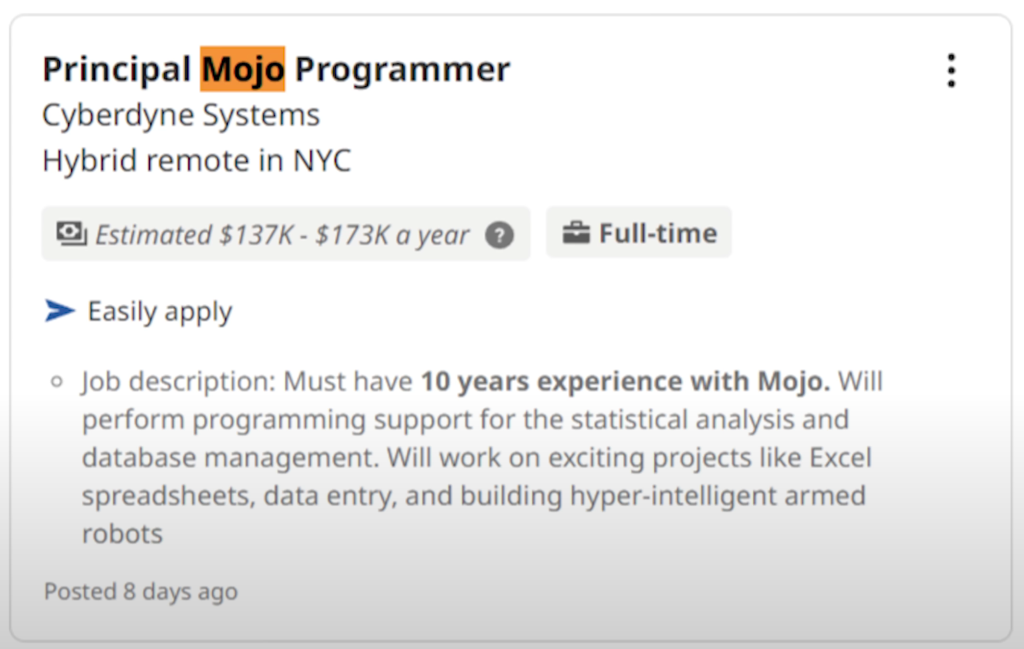This screenshot has height=649, width=1024.
Task: Click the salary estimate help question mark
Action: [500, 235]
